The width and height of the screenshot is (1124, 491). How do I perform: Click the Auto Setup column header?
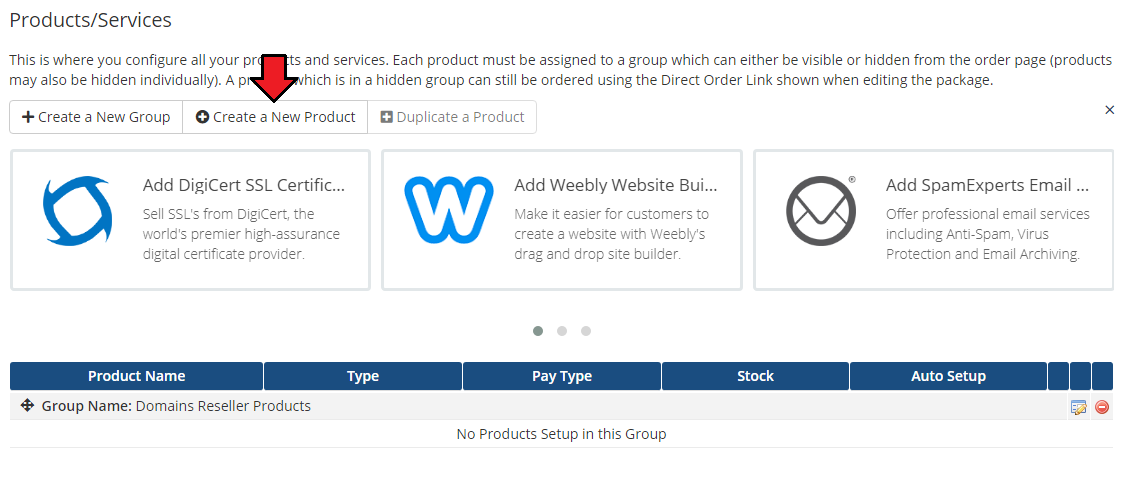948,376
